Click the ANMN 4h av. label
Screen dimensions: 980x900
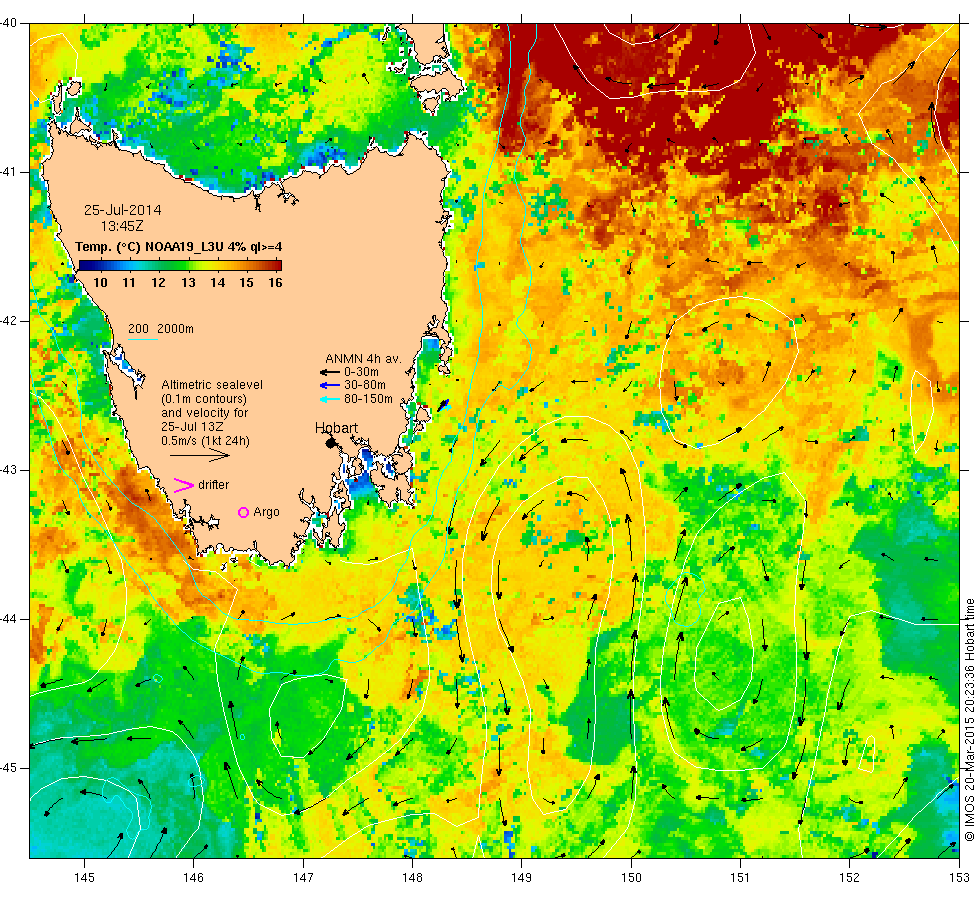[363, 359]
